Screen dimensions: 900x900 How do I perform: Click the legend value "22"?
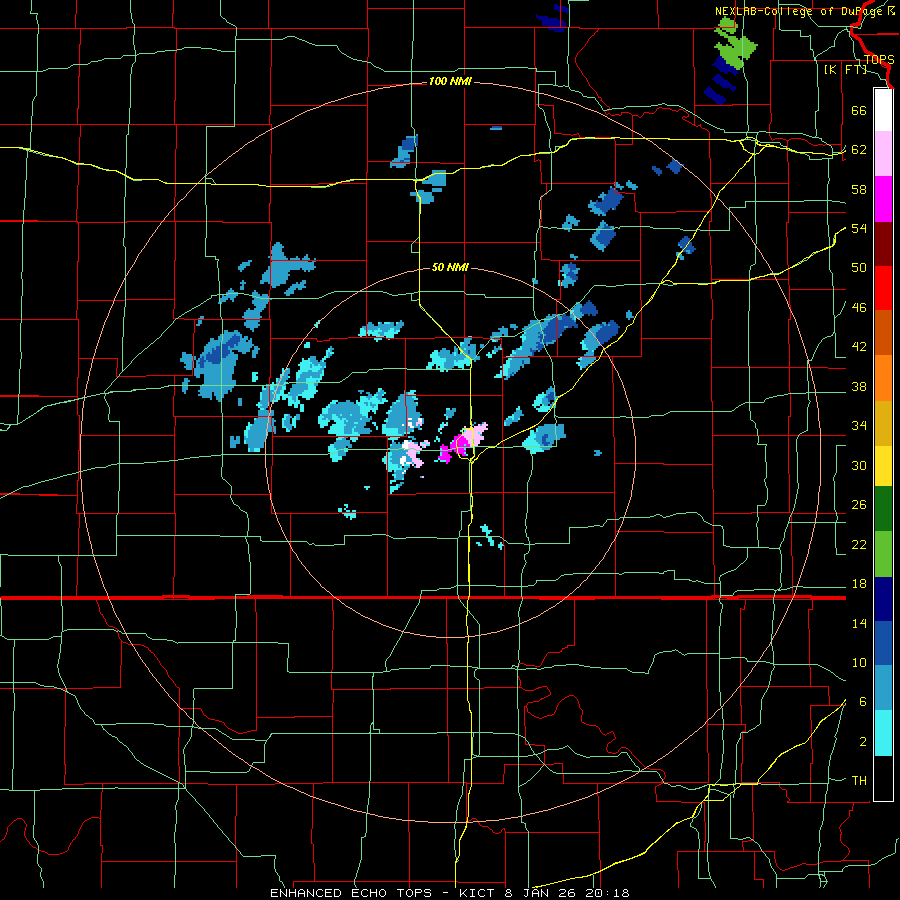tap(859, 544)
